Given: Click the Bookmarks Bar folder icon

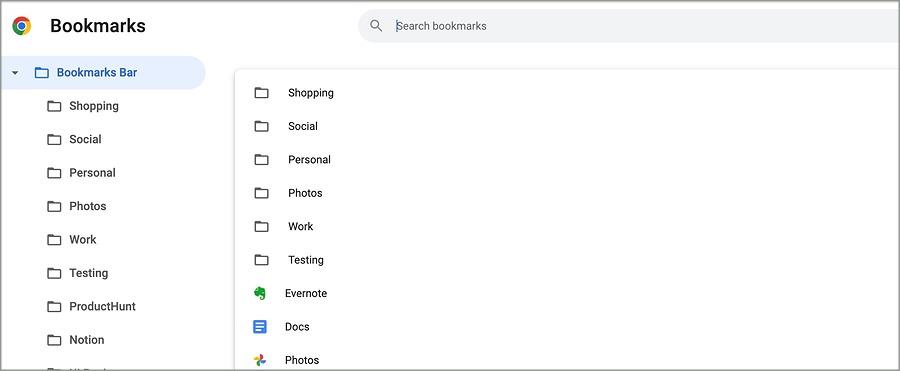Looking at the screenshot, I should tap(41, 73).
